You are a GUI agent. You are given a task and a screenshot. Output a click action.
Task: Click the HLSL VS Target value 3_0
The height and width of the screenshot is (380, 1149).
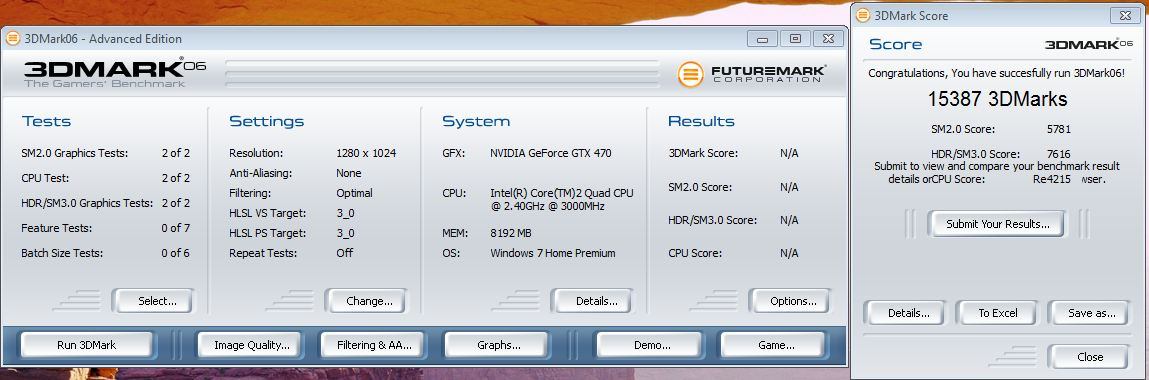point(345,213)
